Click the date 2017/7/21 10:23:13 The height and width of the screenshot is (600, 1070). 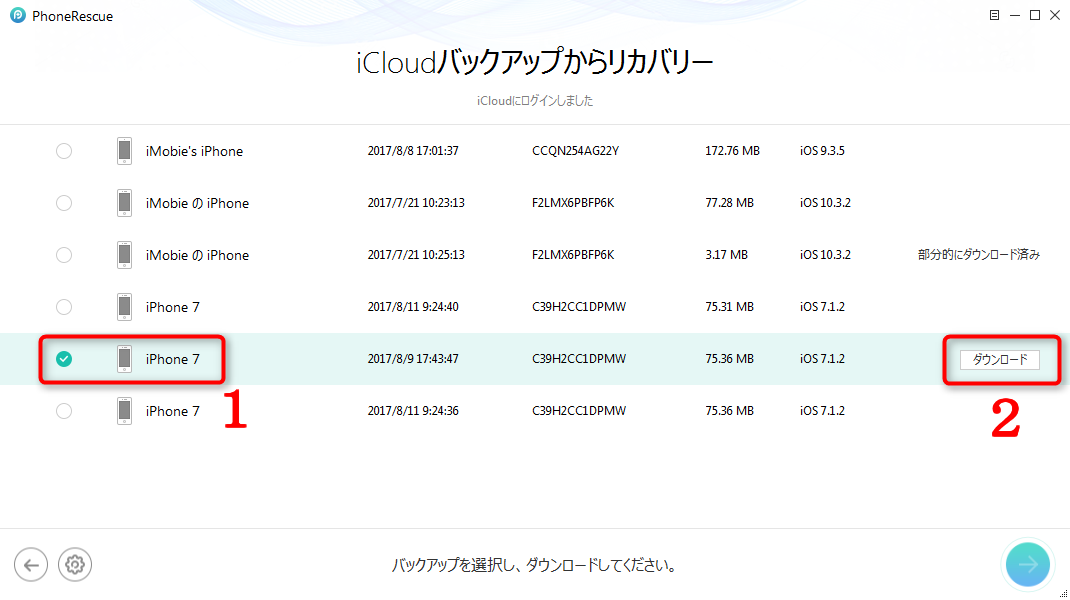tap(416, 203)
